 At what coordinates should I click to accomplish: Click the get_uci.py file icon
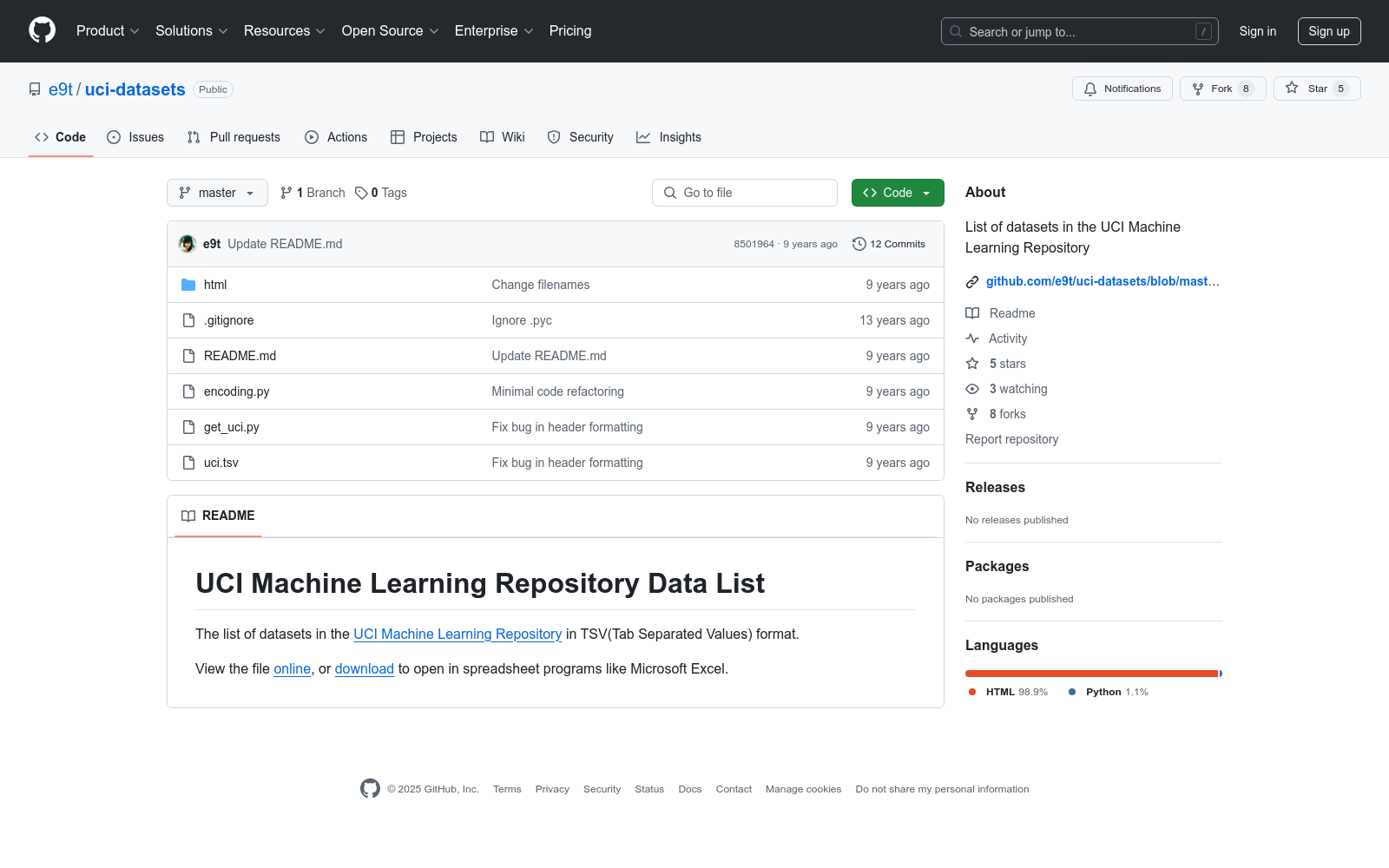188,427
